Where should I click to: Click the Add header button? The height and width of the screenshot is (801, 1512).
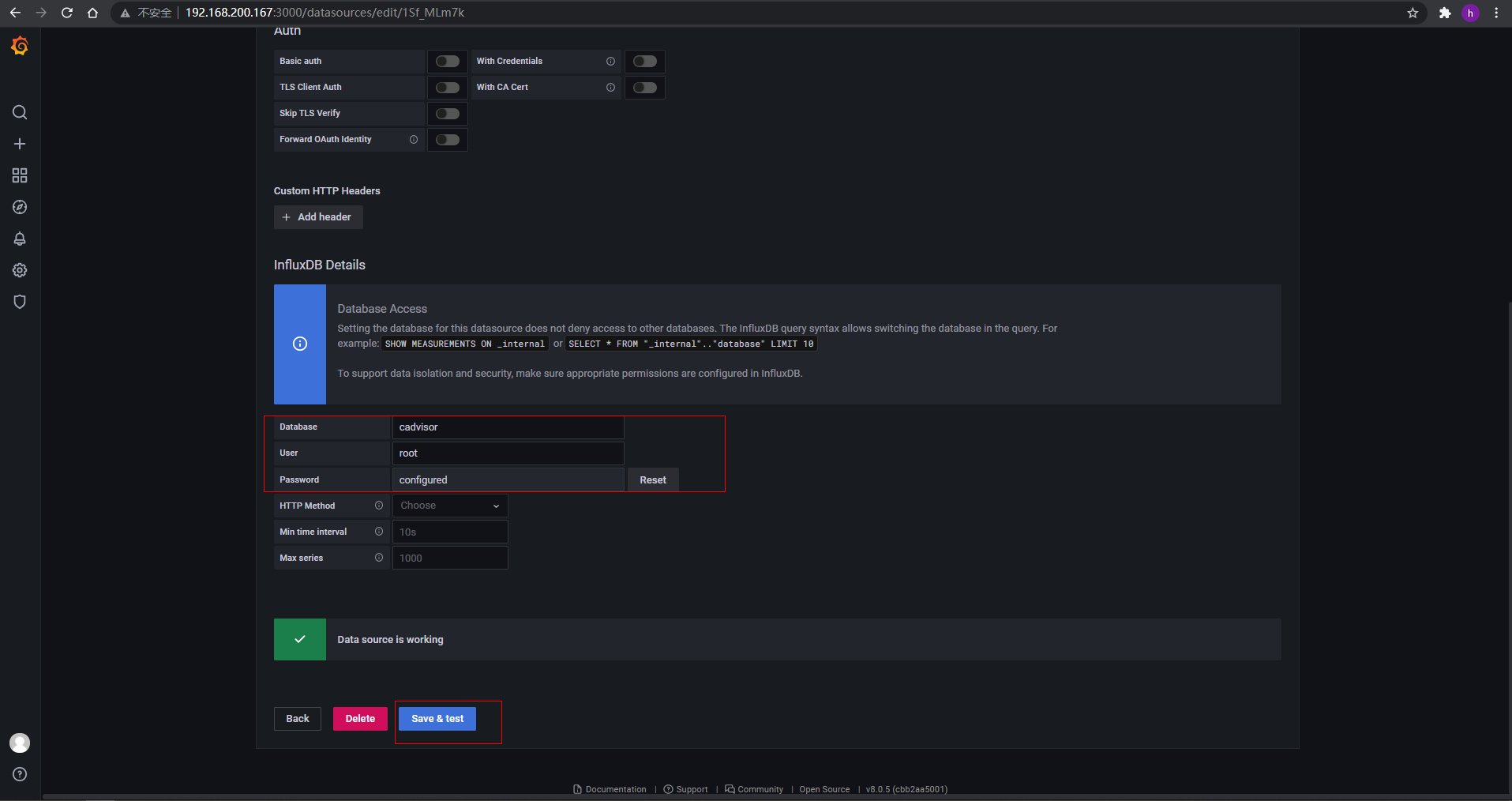[318, 217]
